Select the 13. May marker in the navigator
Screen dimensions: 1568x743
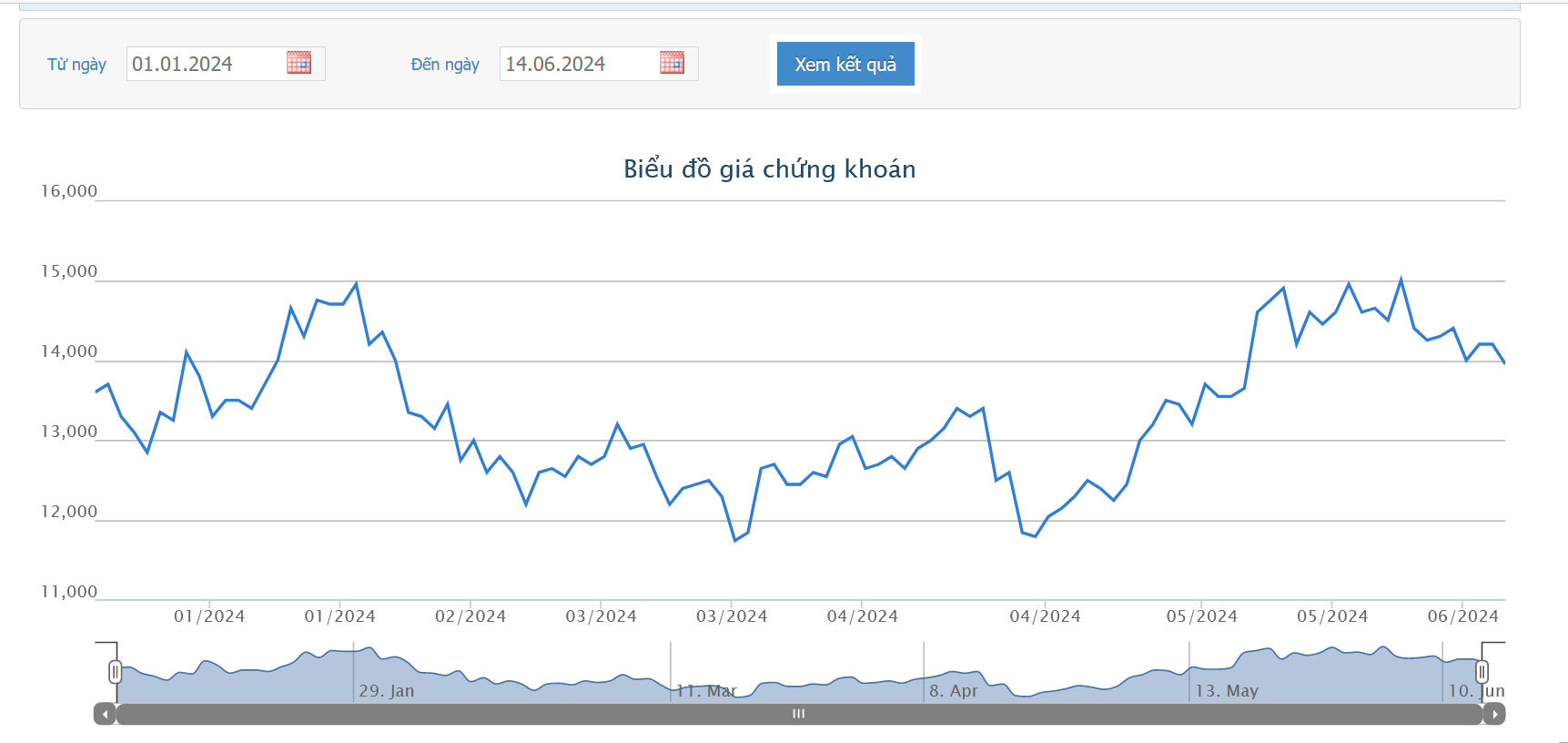point(1226,691)
